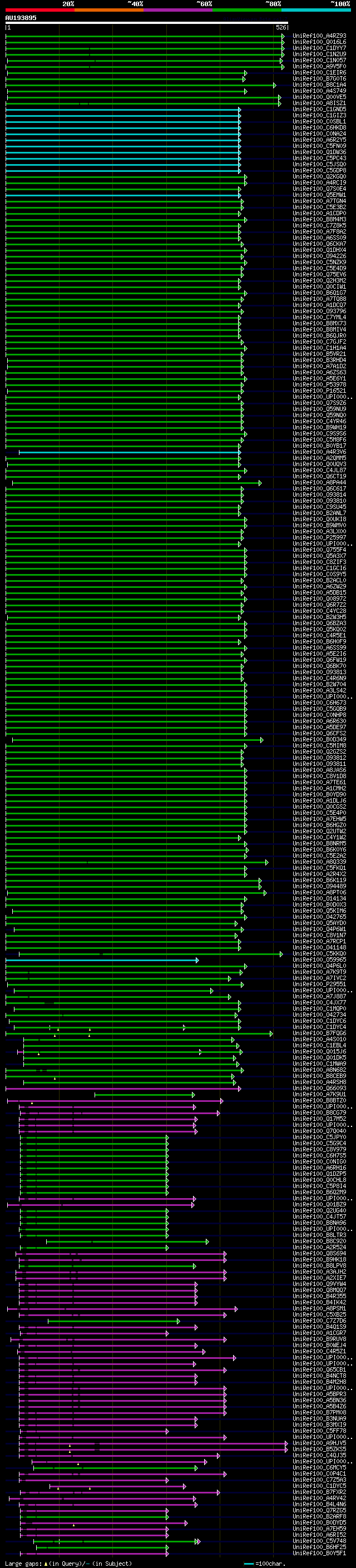Click the purple ~60% identity legend segment
The width and height of the screenshot is (356, 1568).
pyautogui.click(x=177, y=10)
